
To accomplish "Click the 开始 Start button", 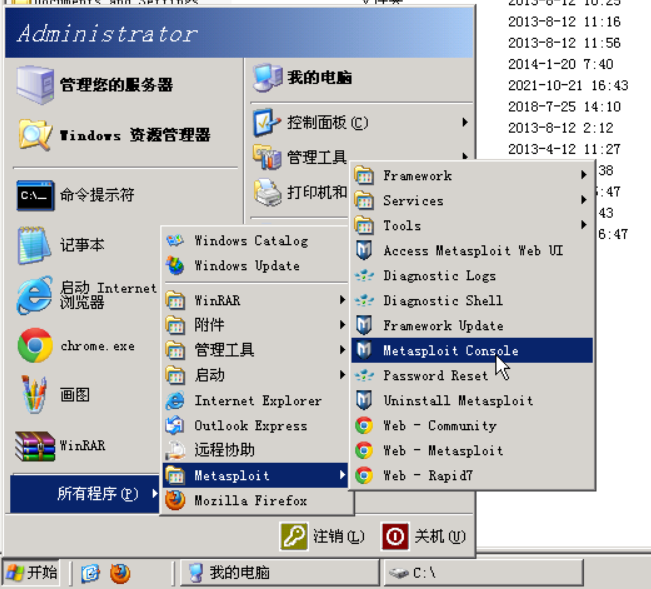I will click(x=31, y=573).
